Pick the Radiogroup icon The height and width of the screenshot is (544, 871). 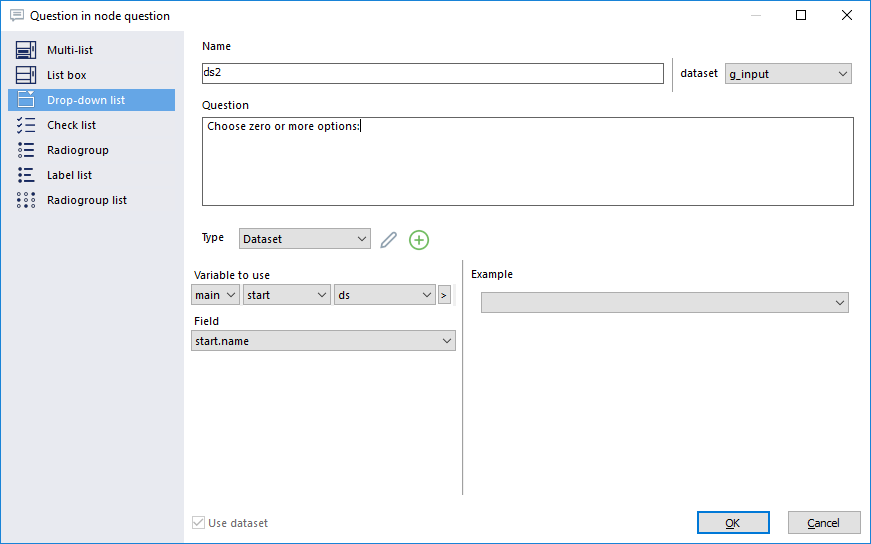click(x=26, y=150)
